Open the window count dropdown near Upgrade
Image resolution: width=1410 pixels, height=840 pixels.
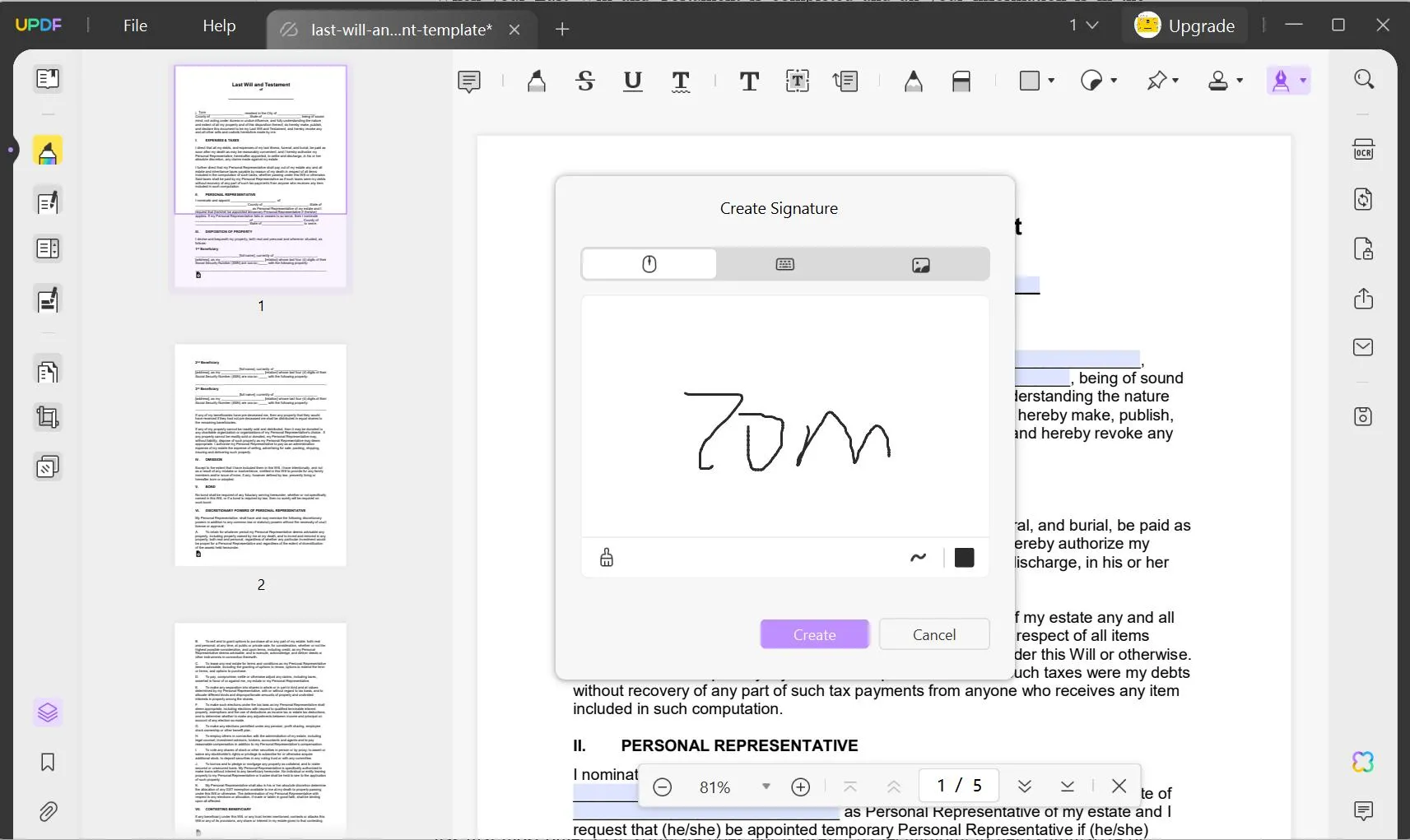coord(1084,26)
